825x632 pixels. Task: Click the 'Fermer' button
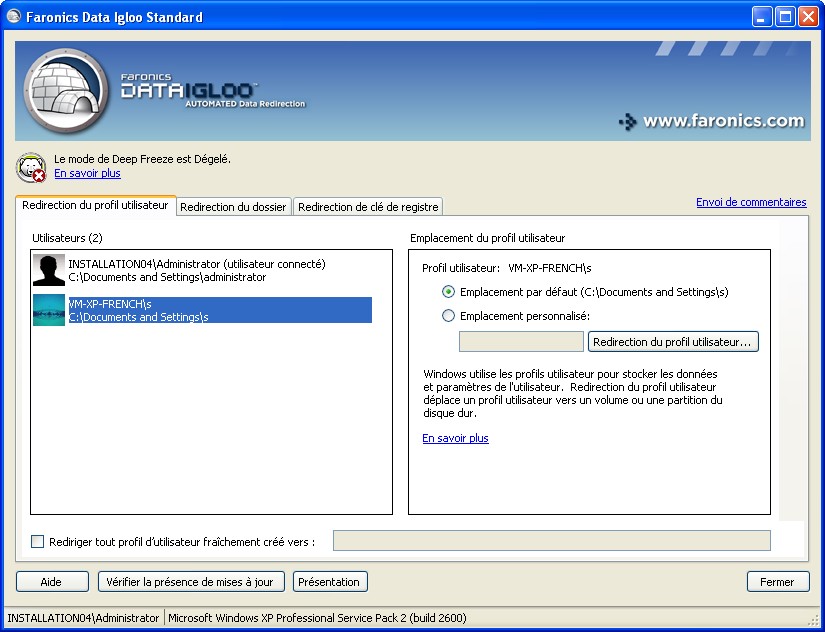[778, 581]
